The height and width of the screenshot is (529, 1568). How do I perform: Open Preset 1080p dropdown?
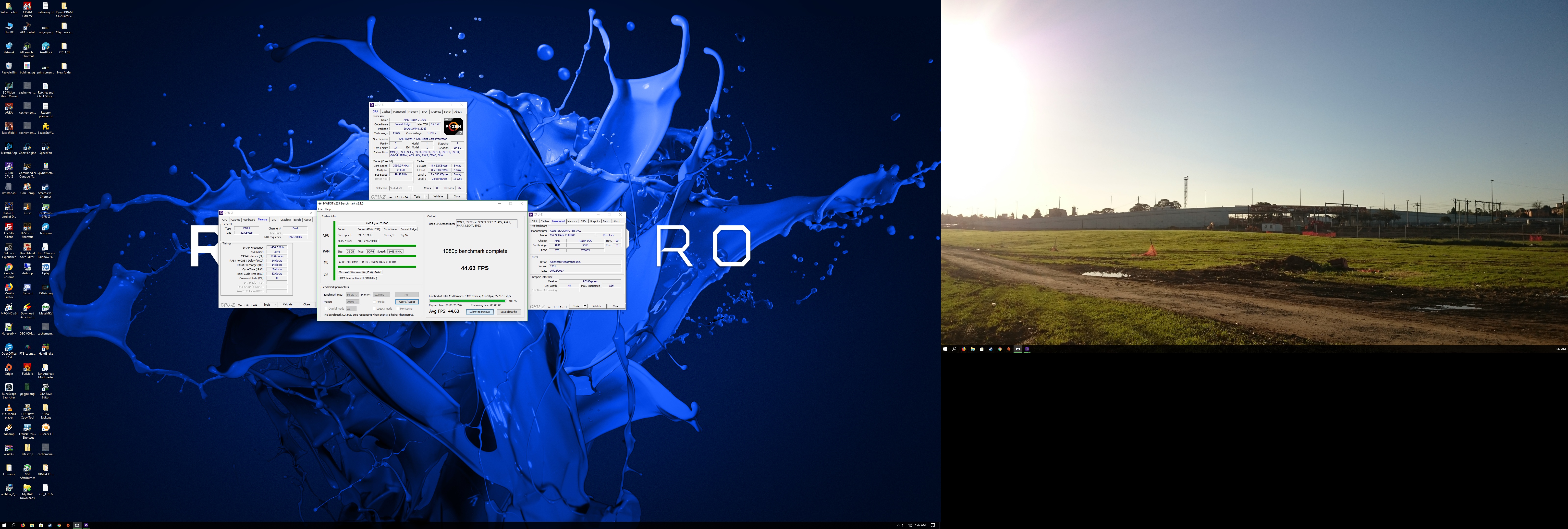click(353, 302)
